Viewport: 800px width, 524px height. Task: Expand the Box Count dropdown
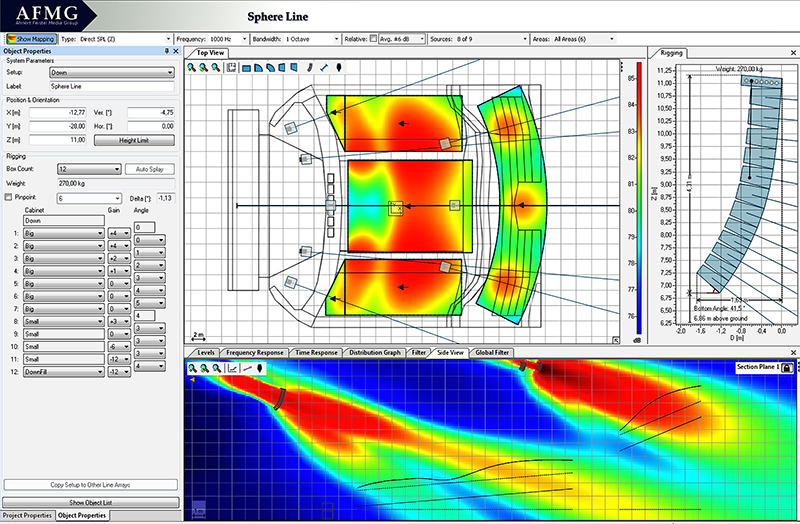92,170
